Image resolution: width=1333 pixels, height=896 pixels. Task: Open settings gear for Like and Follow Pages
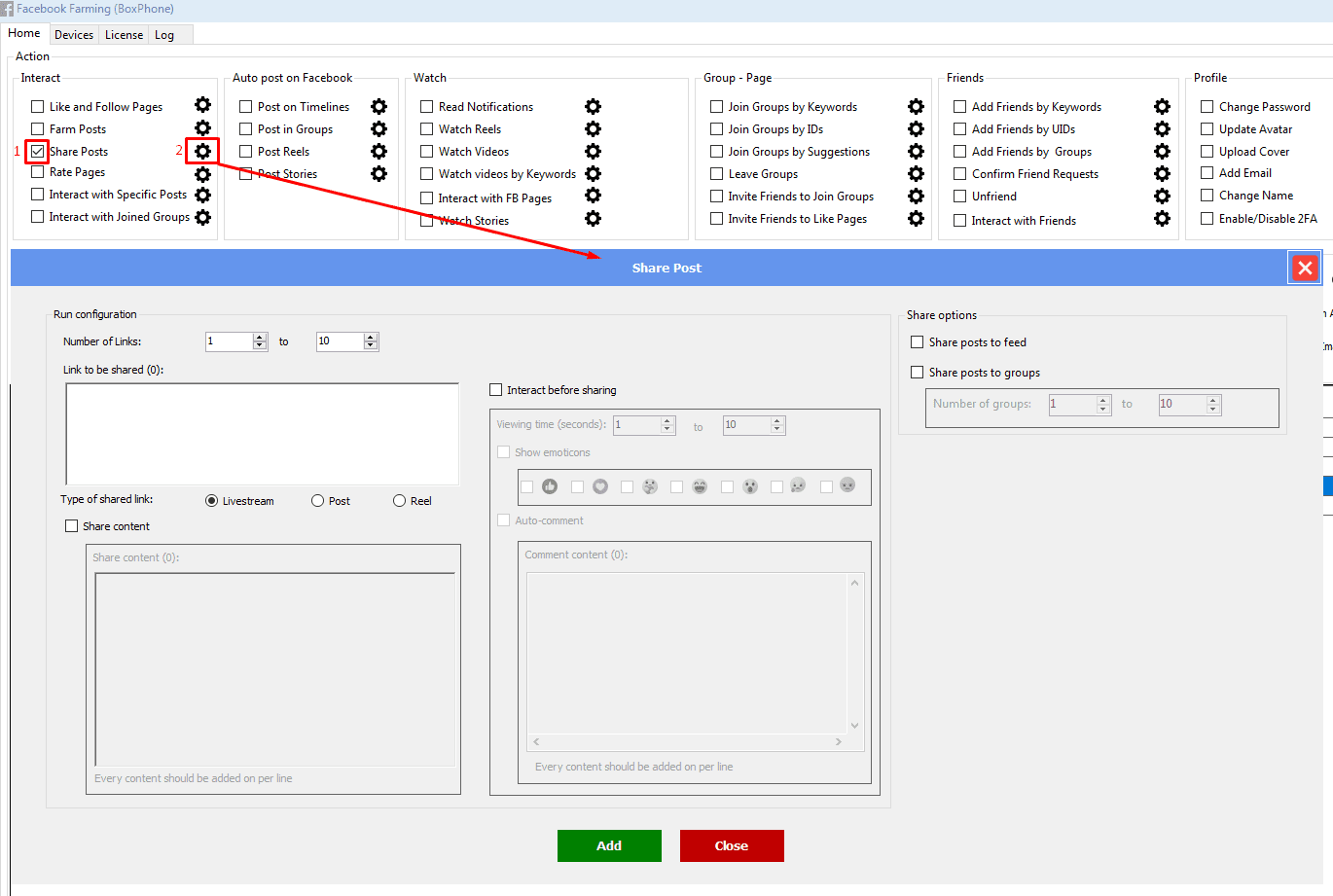click(x=202, y=105)
